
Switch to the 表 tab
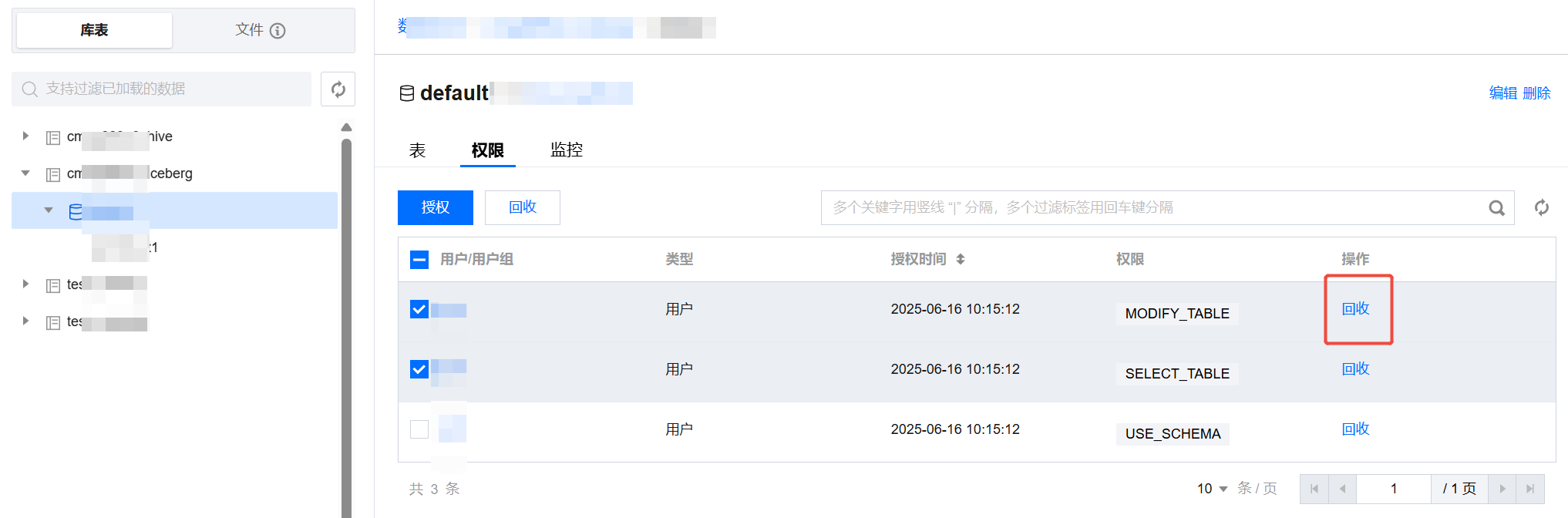tap(417, 150)
